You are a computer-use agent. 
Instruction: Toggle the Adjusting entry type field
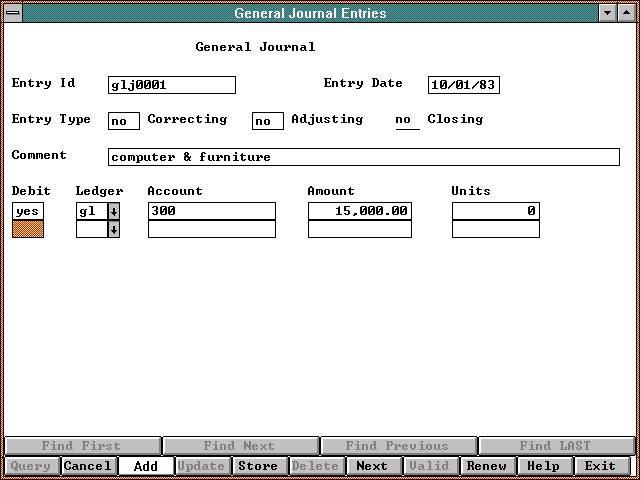267,121
